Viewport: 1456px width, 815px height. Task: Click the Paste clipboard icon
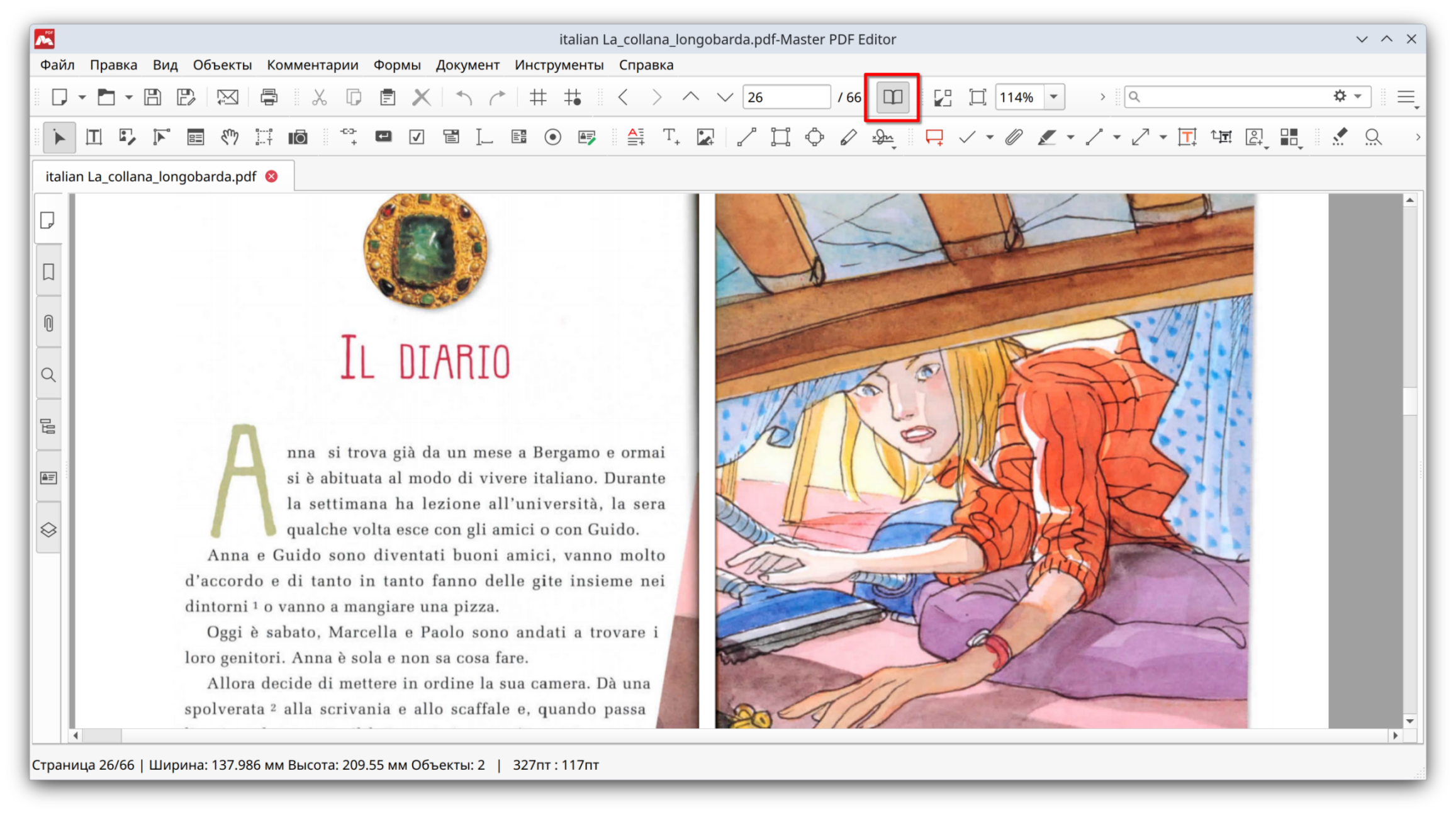click(x=388, y=97)
